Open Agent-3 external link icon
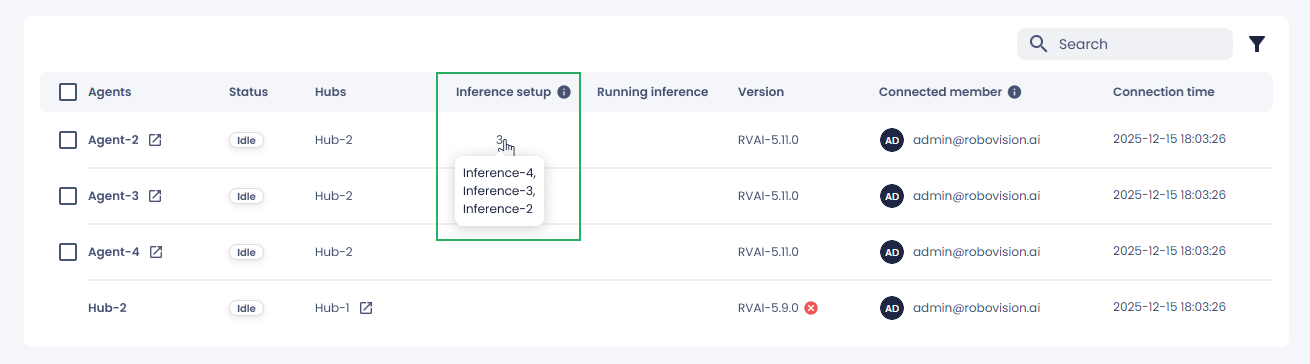 (x=155, y=196)
